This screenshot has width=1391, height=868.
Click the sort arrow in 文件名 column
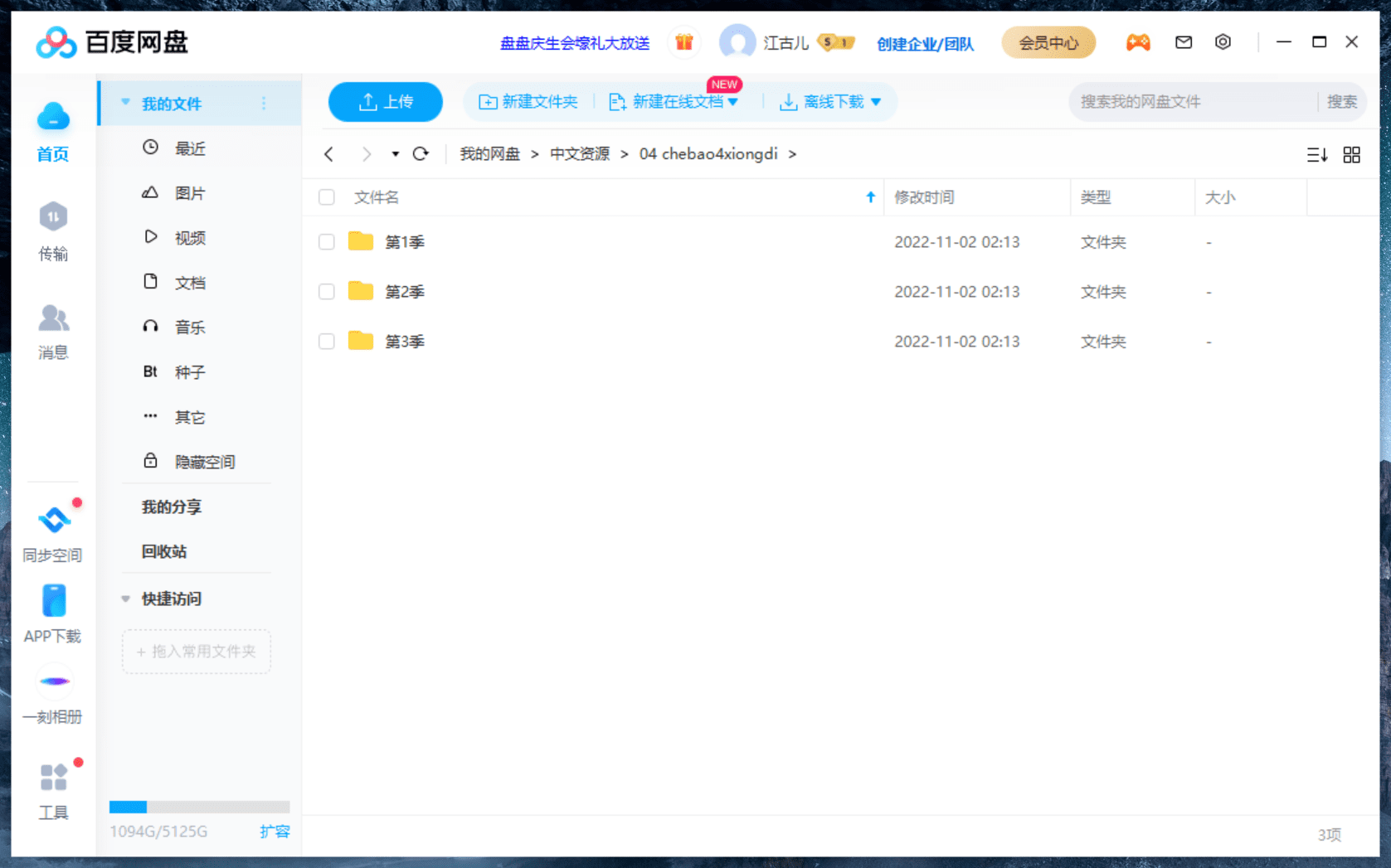click(x=870, y=197)
